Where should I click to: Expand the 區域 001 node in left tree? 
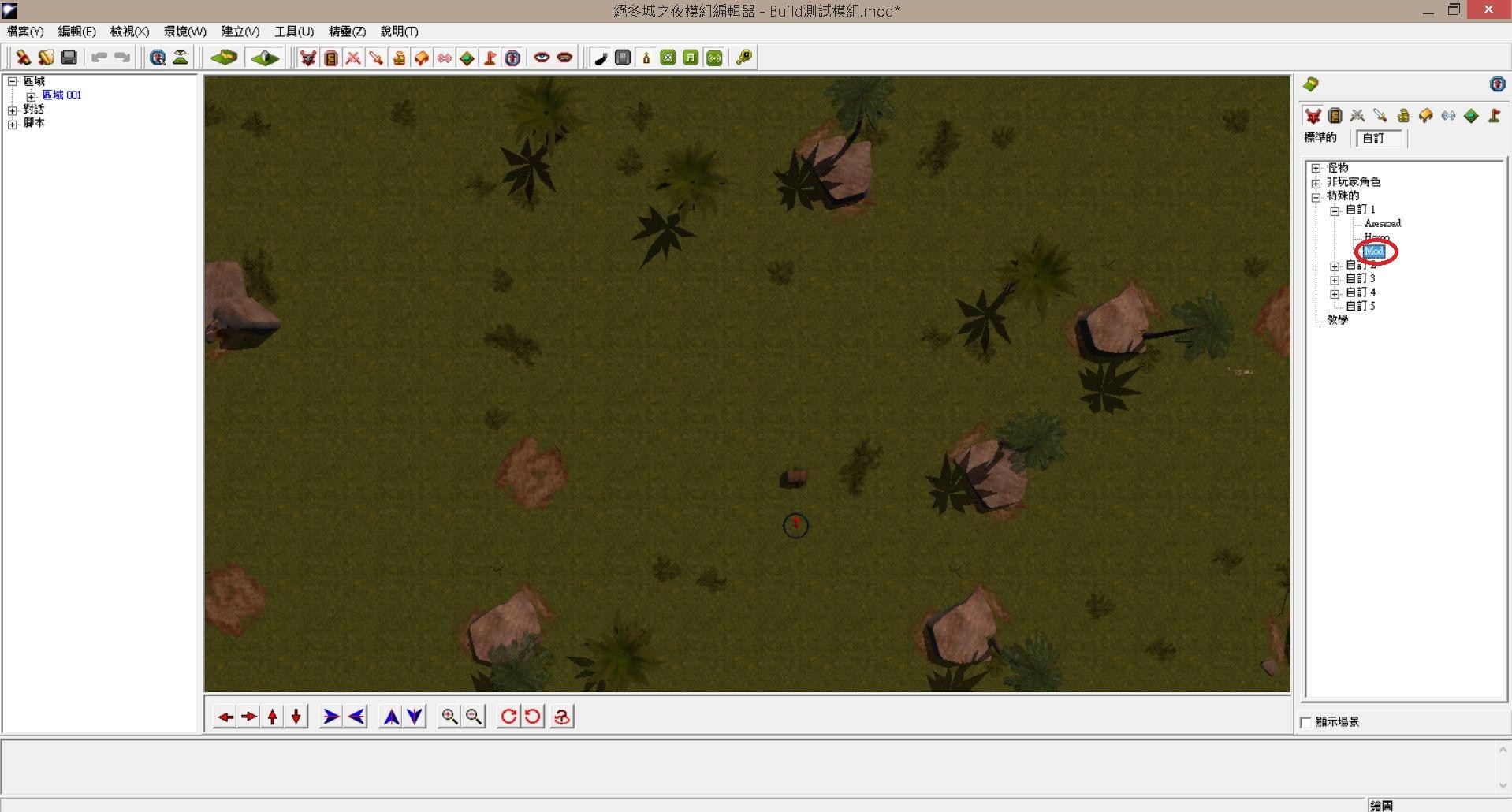32,96
